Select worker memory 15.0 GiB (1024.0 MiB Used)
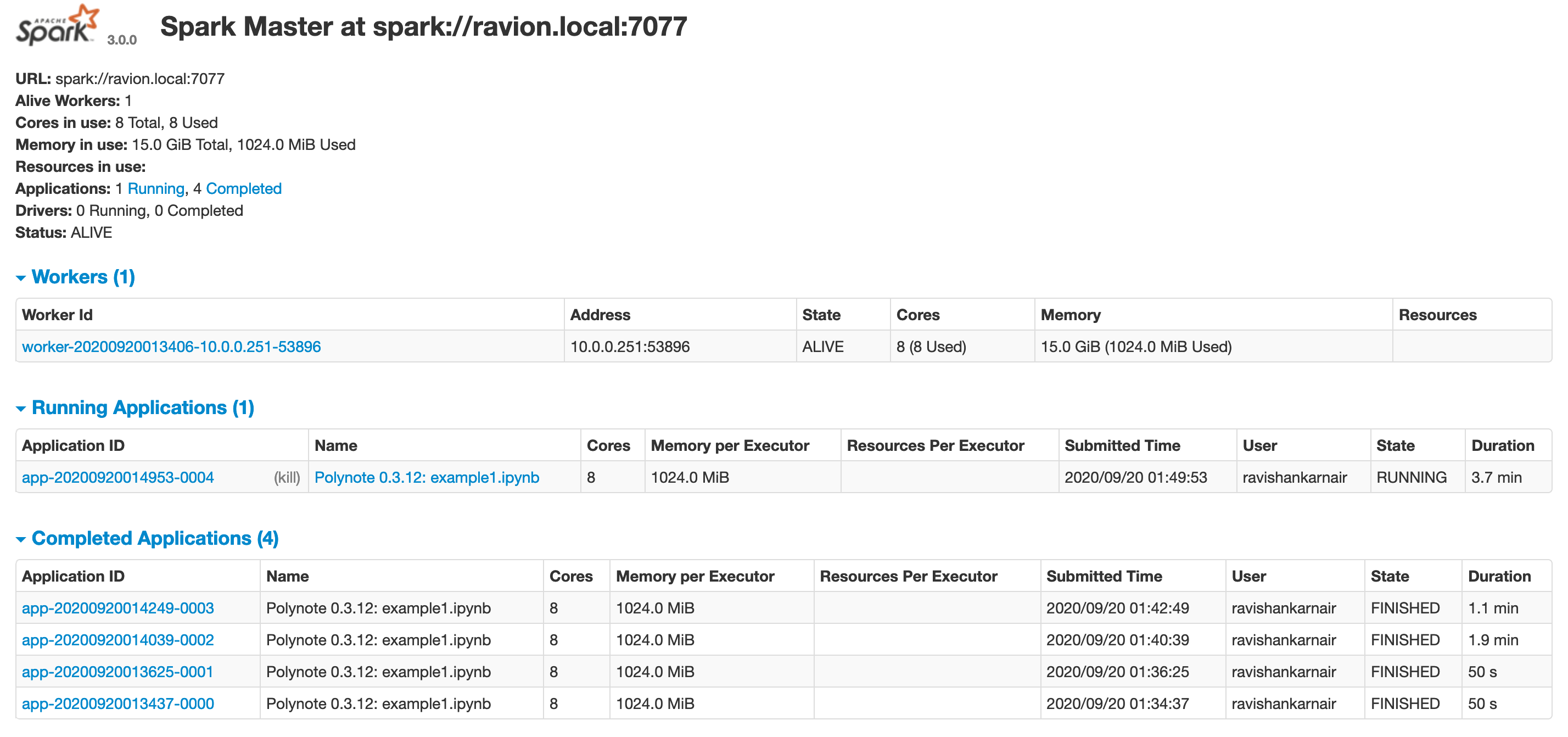Image resolution: width=1568 pixels, height=737 pixels. (1136, 347)
